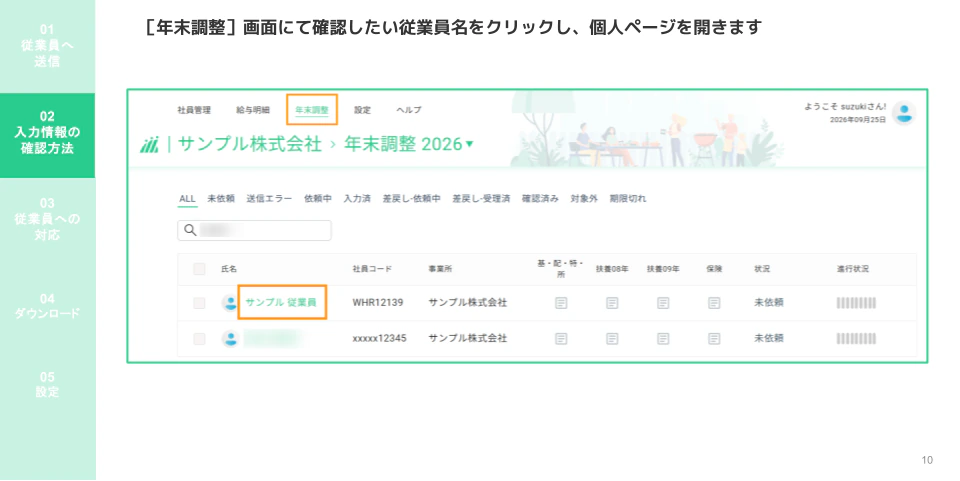Check the box for xxxxx12345 row
Image resolution: width=960 pixels, height=481 pixels.
[x=199, y=338]
